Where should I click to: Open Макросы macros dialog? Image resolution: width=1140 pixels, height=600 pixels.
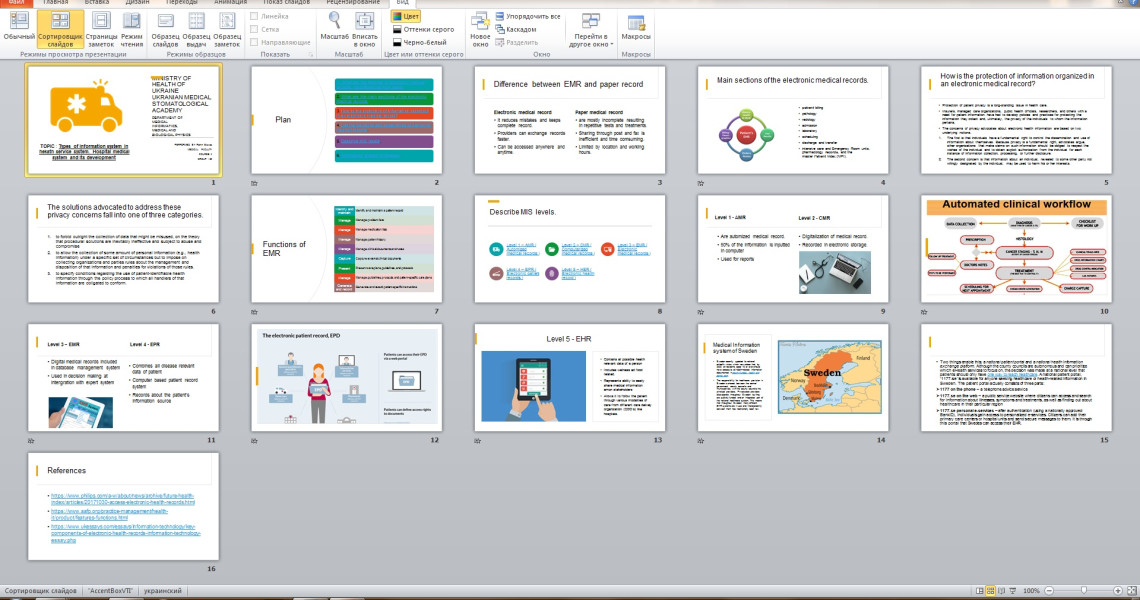(x=636, y=28)
